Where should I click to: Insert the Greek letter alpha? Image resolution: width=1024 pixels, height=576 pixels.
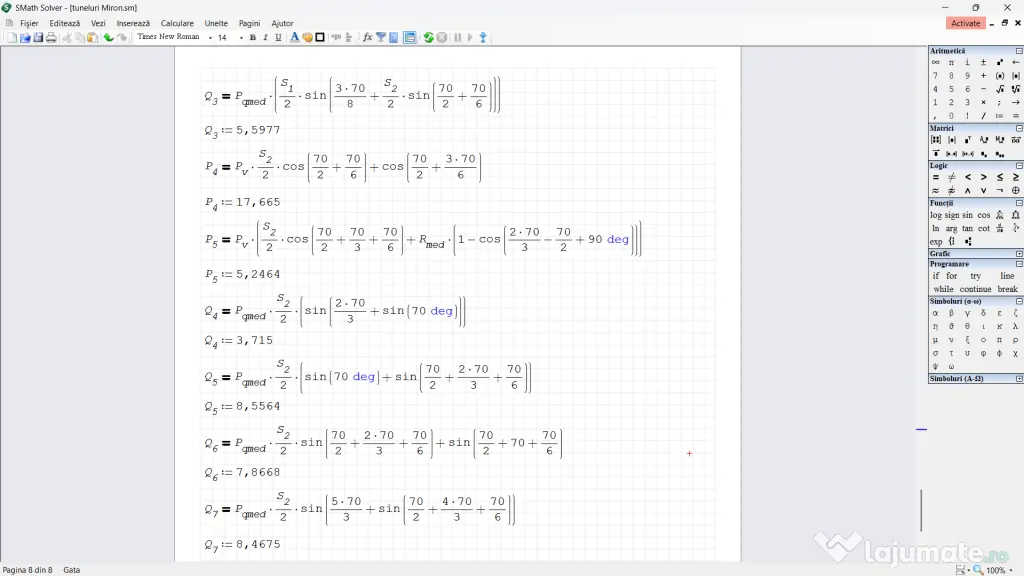935,313
